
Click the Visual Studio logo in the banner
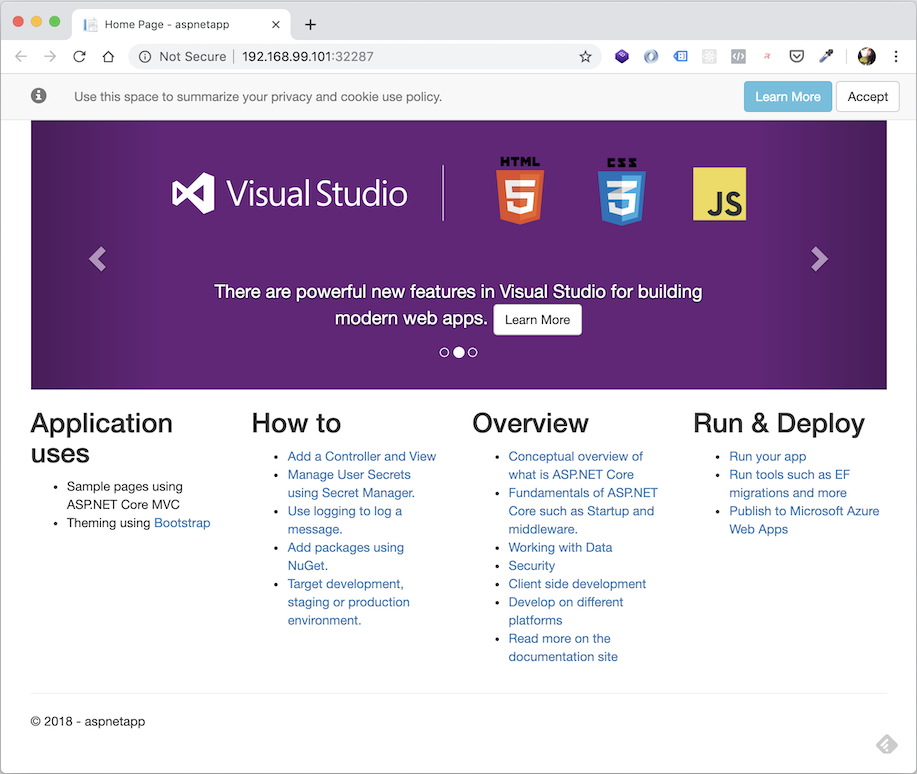coord(289,193)
